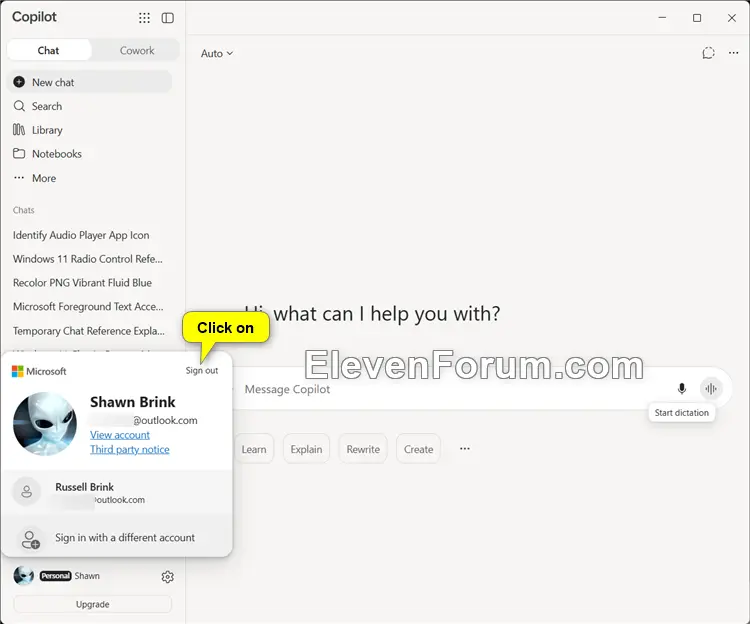Toggle the sidebar panel icon
The height and width of the screenshot is (624, 750).
pos(167,18)
